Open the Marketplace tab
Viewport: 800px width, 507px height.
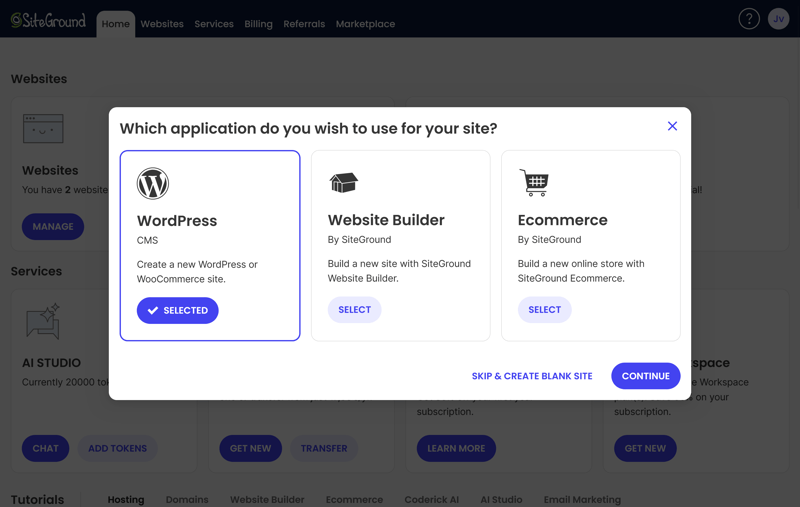pos(365,24)
